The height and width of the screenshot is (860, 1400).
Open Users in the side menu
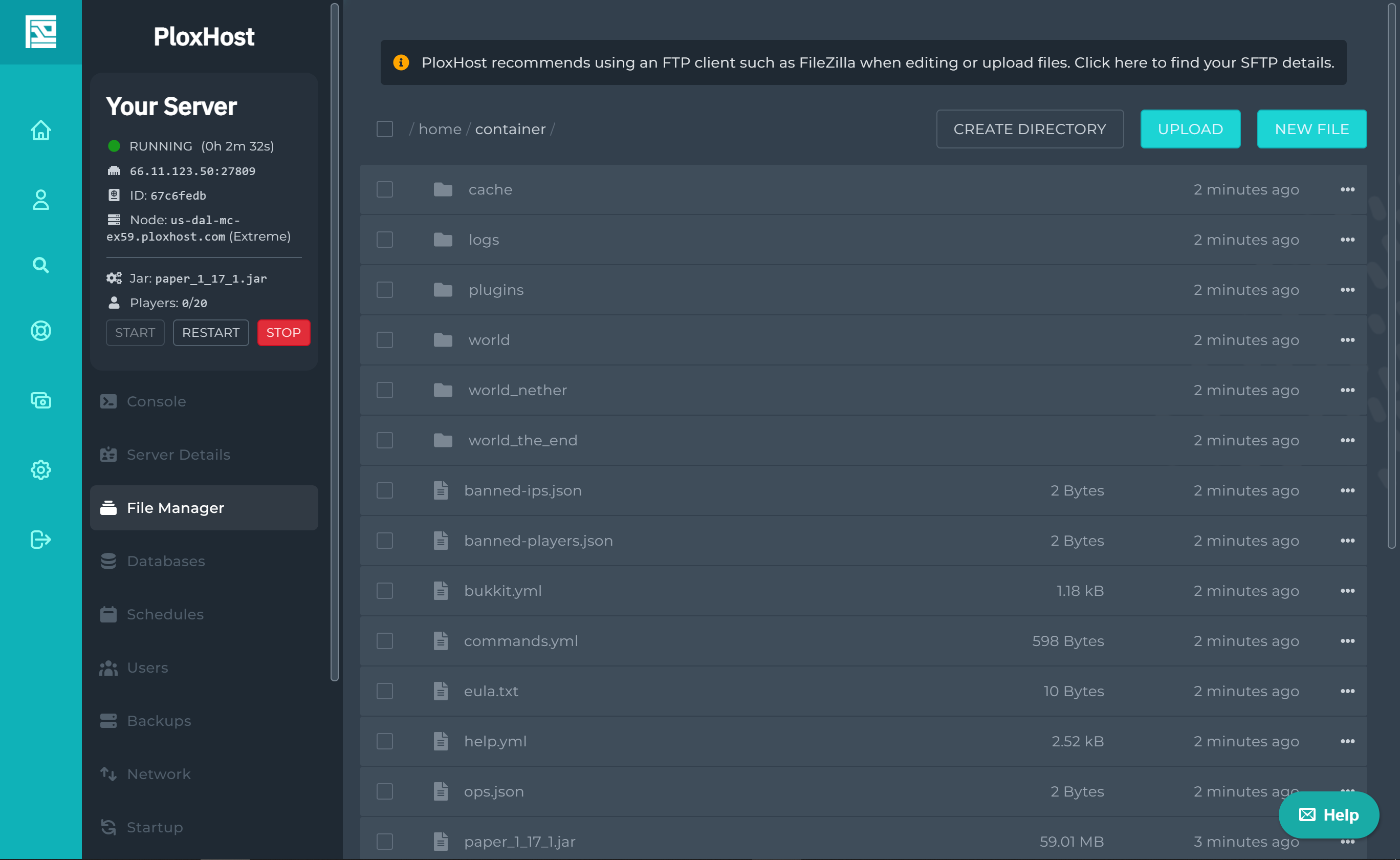pos(204,668)
